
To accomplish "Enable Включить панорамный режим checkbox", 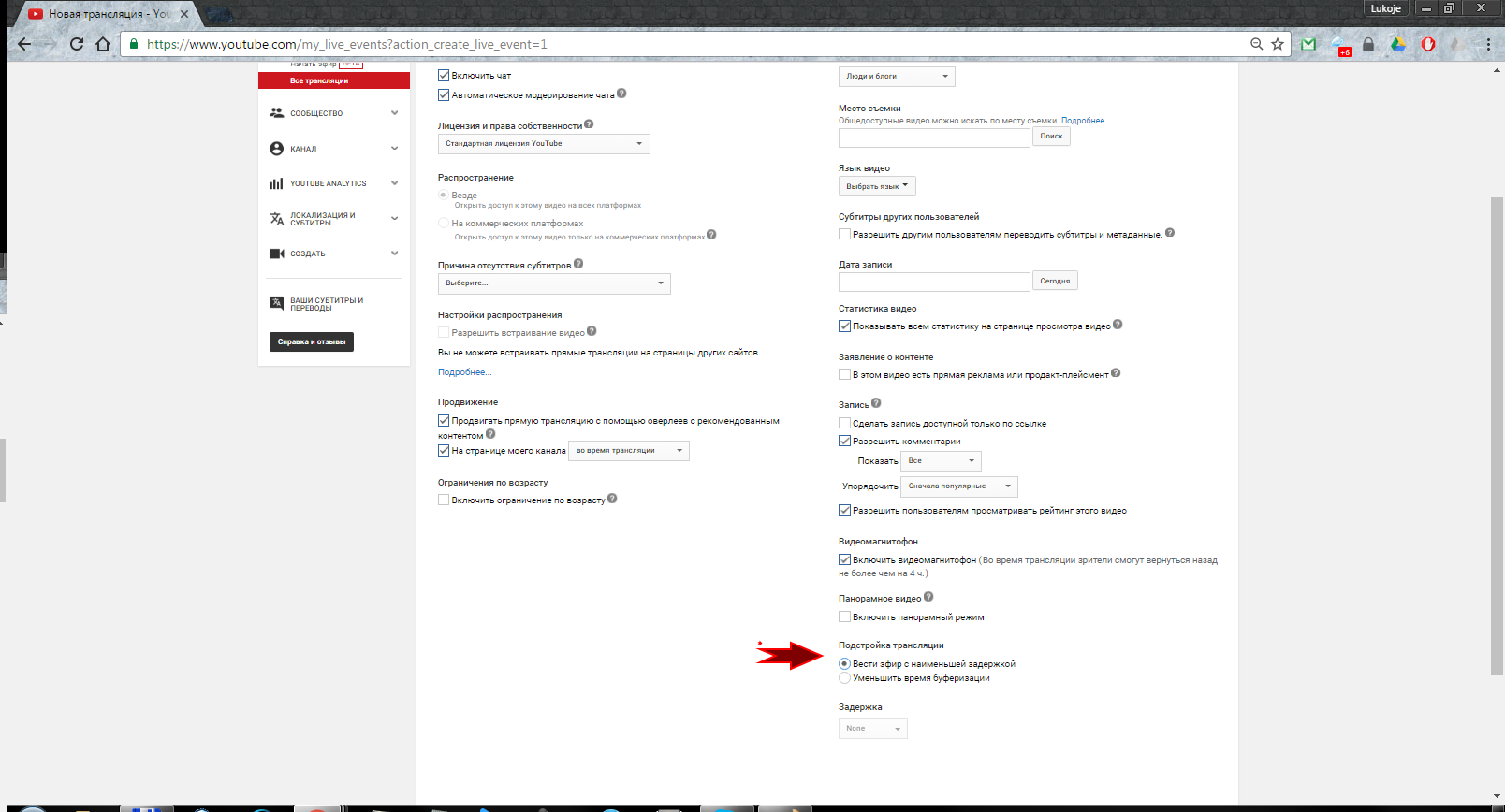I will pyautogui.click(x=844, y=617).
